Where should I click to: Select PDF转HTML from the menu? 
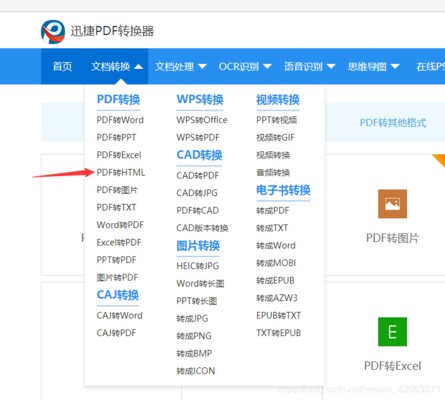[x=121, y=173]
